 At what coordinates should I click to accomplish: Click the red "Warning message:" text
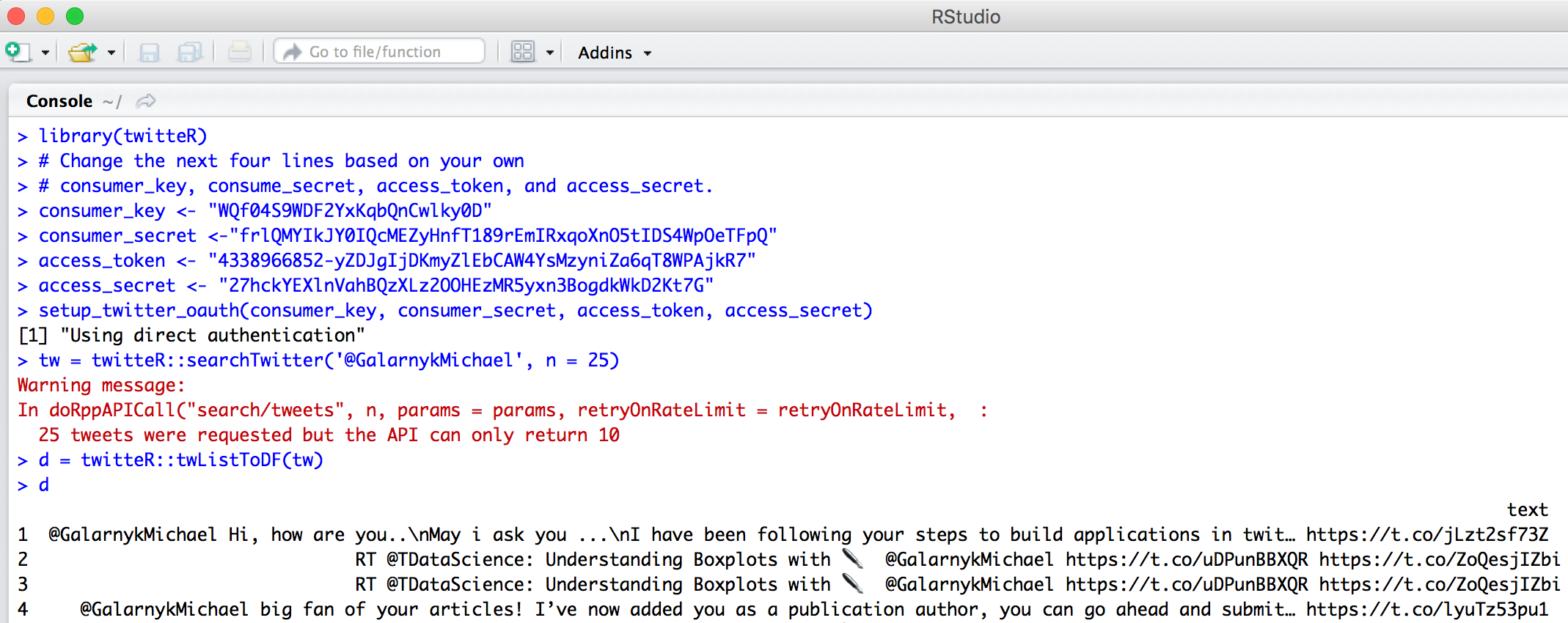101,385
